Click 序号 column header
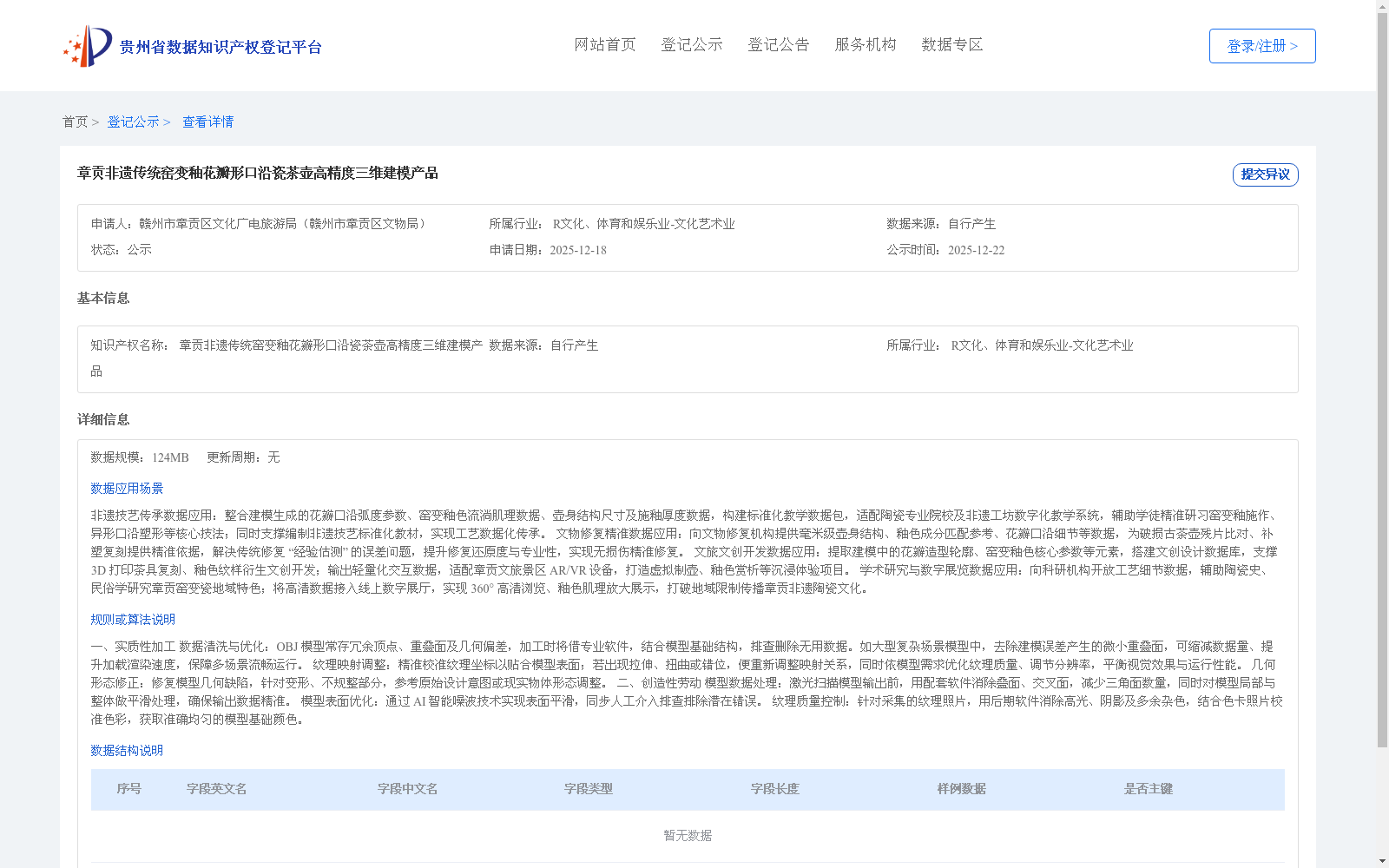 pos(129,789)
